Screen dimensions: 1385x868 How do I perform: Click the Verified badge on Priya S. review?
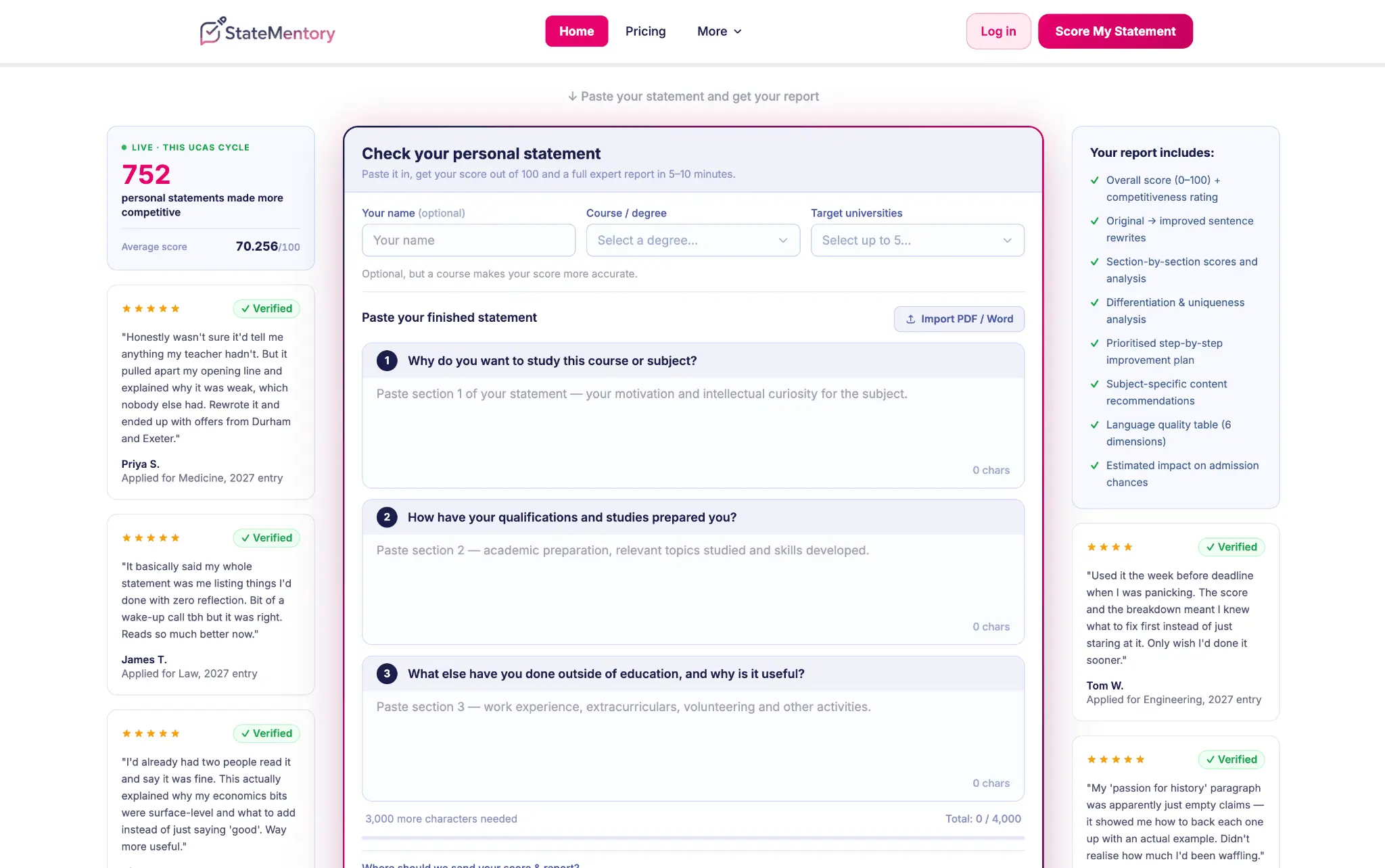click(x=266, y=308)
